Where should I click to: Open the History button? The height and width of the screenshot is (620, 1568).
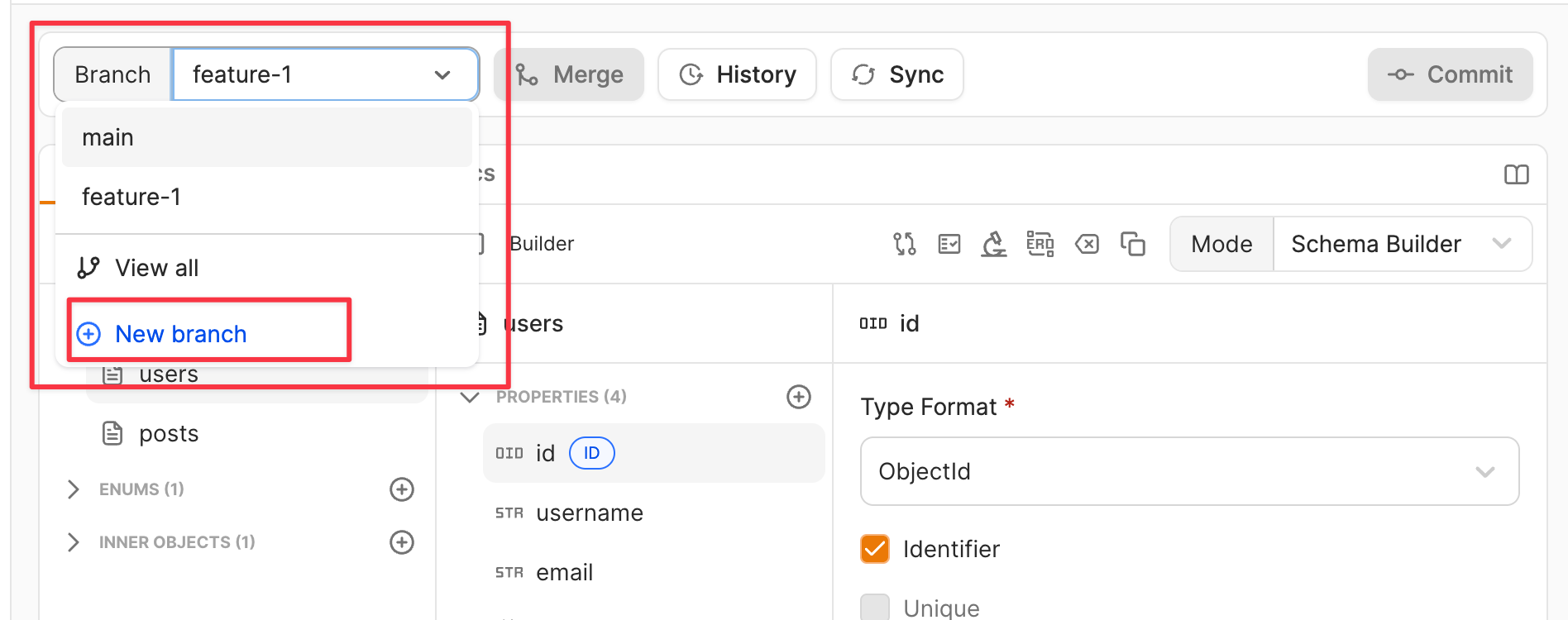coord(737,74)
